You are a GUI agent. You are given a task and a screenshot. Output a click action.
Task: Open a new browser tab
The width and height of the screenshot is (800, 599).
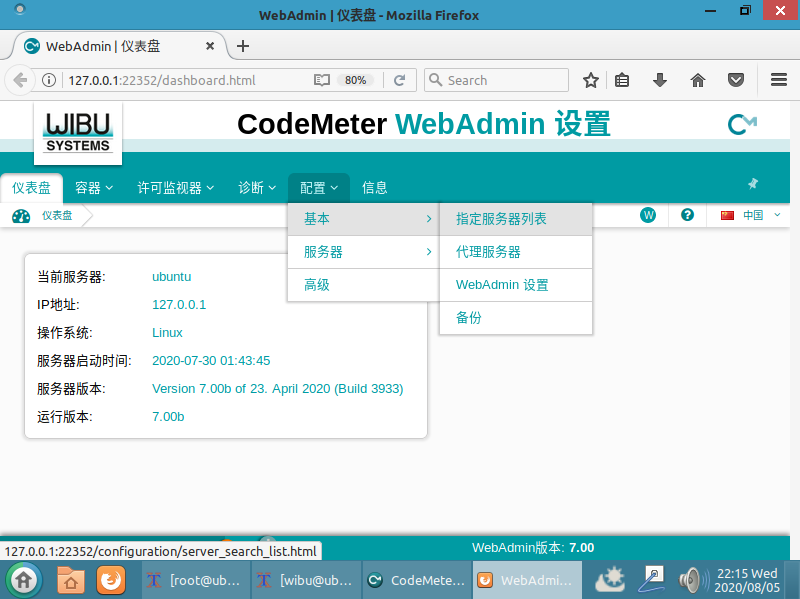click(x=243, y=46)
